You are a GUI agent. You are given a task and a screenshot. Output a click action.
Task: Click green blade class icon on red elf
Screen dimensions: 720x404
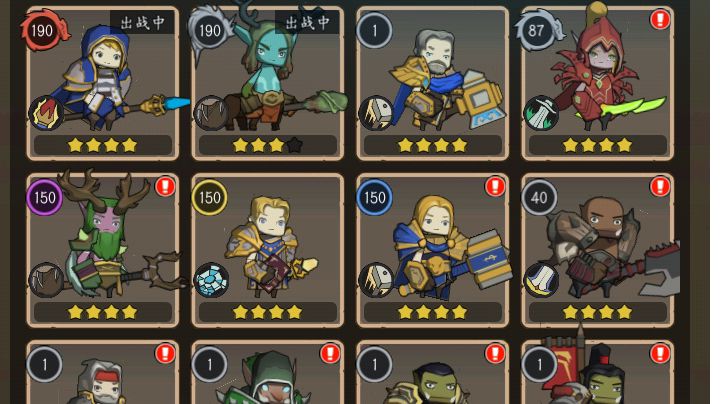click(541, 113)
